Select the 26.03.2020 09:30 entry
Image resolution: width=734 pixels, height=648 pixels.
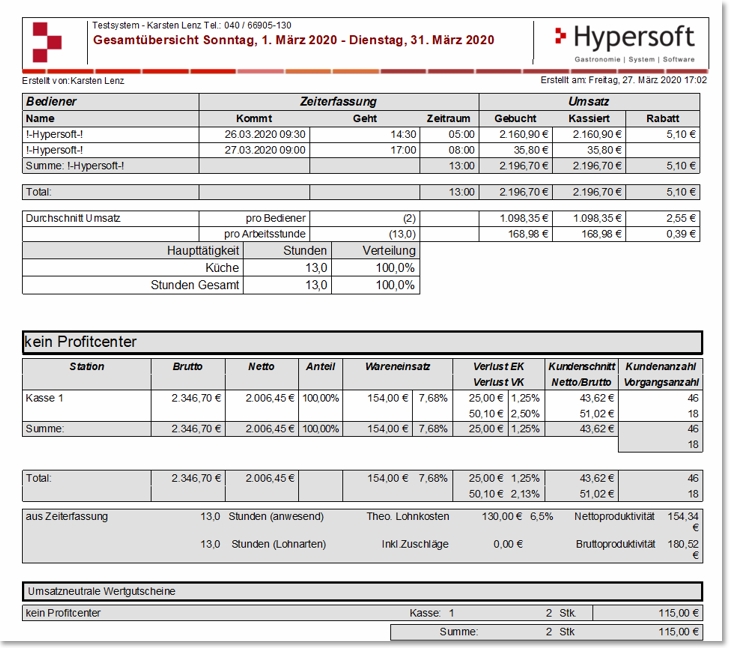264,134
